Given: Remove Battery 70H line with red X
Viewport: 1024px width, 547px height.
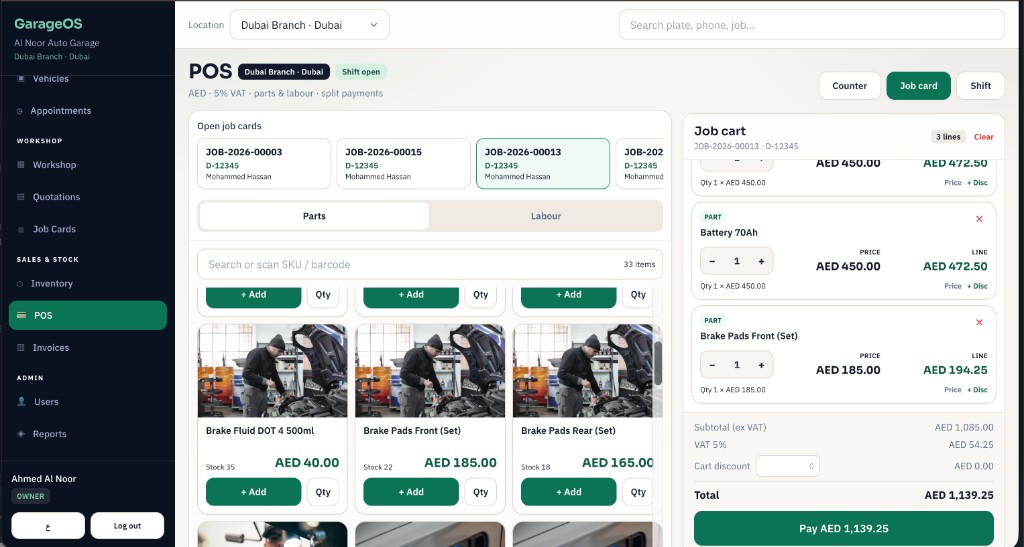Looking at the screenshot, I should pos(979,219).
